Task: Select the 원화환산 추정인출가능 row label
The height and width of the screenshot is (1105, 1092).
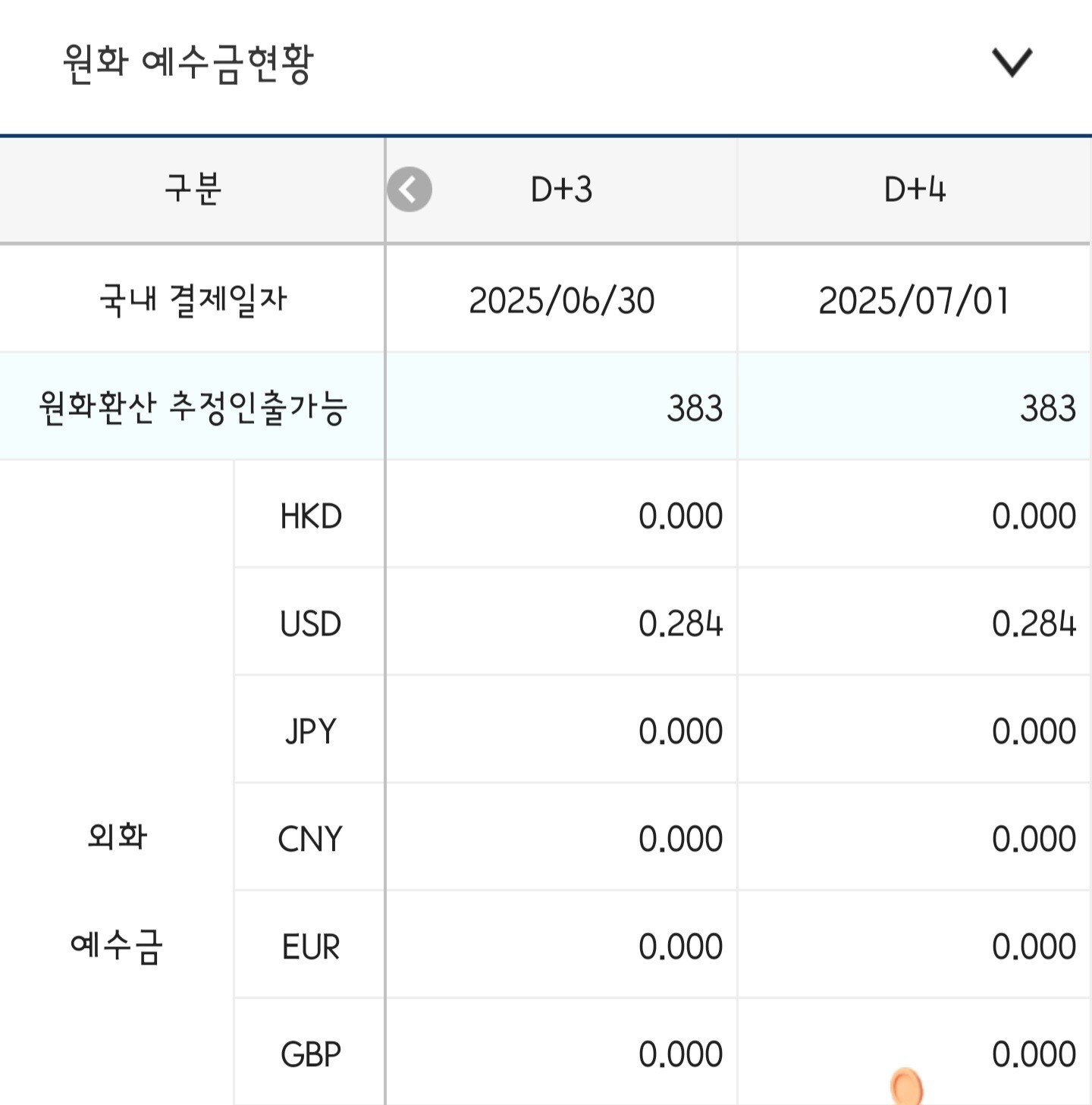Action: point(193,408)
